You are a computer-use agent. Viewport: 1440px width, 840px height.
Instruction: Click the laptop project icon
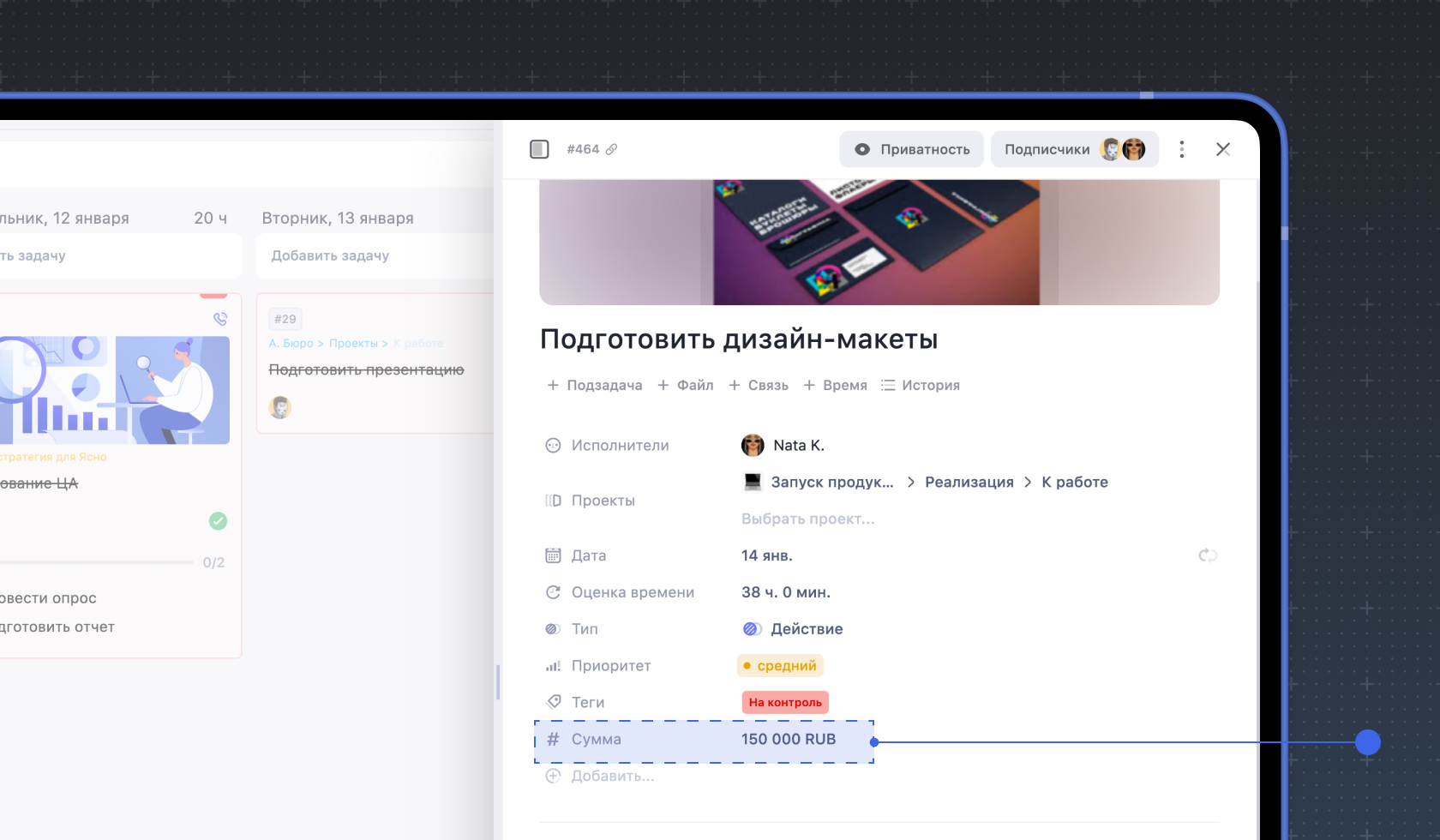pyautogui.click(x=753, y=482)
